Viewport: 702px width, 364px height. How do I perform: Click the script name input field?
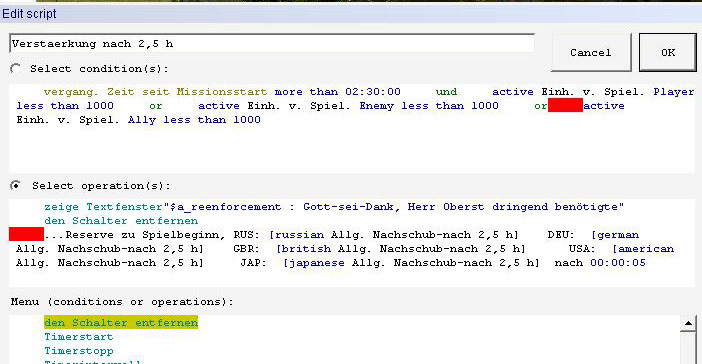coord(272,43)
